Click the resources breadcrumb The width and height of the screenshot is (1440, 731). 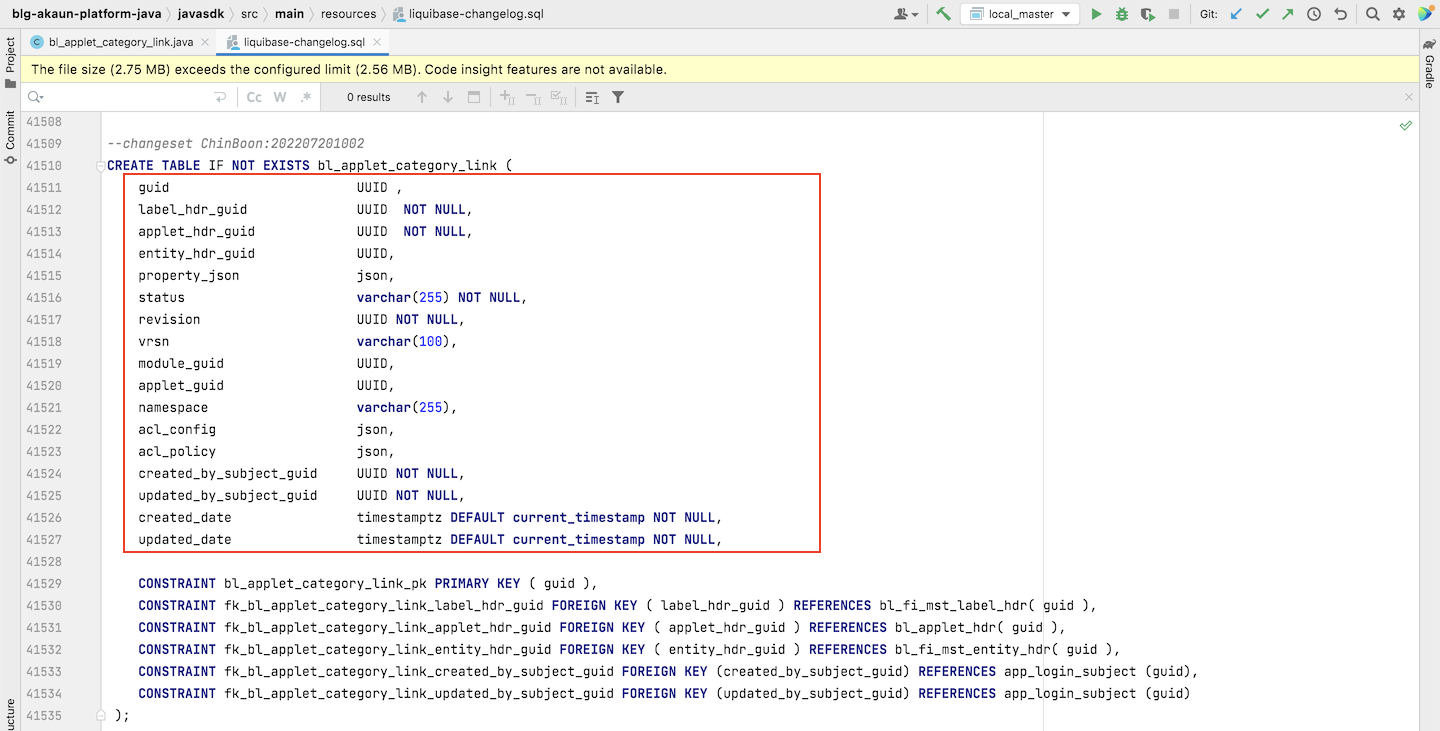348,14
